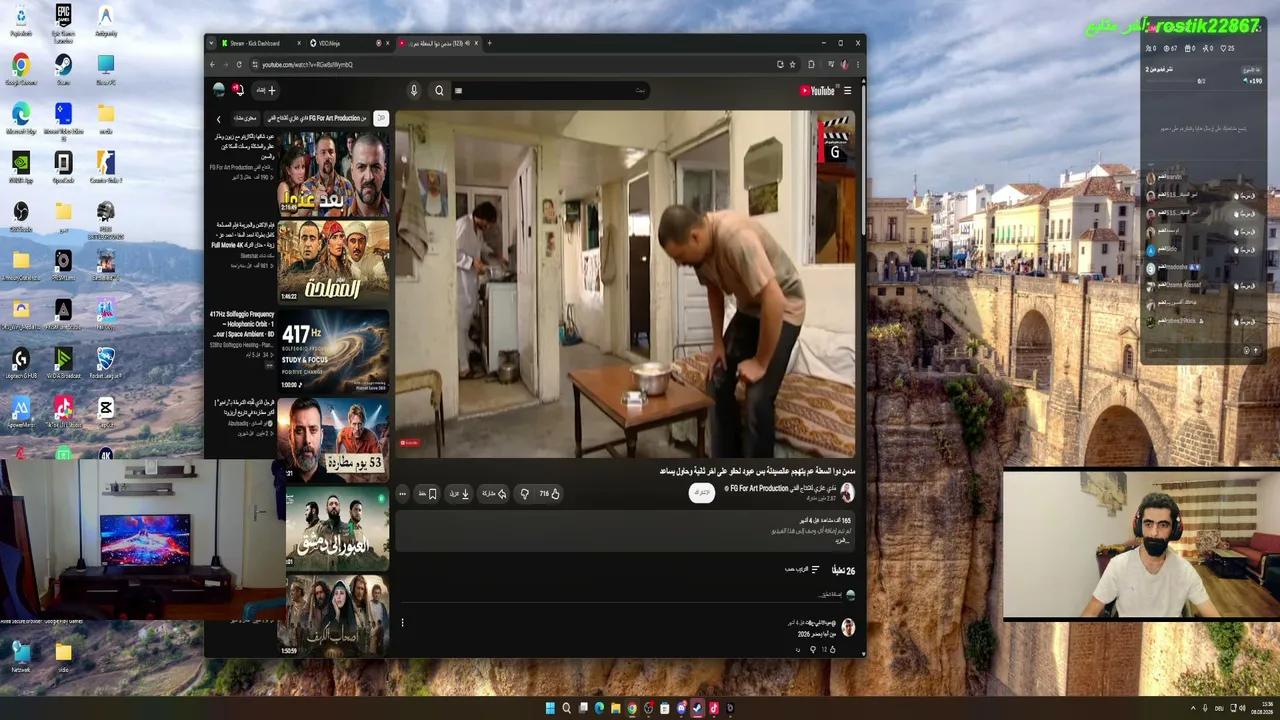The height and width of the screenshot is (720, 1280).
Task: Reload the YouTube page
Action: point(239,65)
